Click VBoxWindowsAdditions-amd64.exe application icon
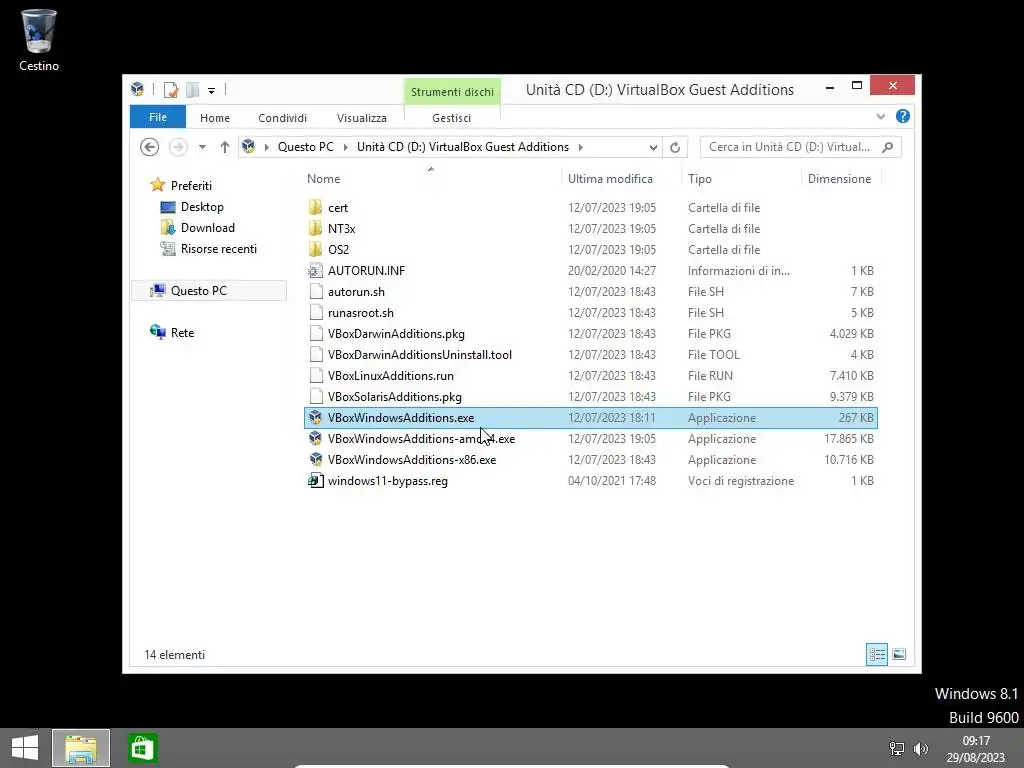Screen dimensions: 1024x768 (x=315, y=438)
